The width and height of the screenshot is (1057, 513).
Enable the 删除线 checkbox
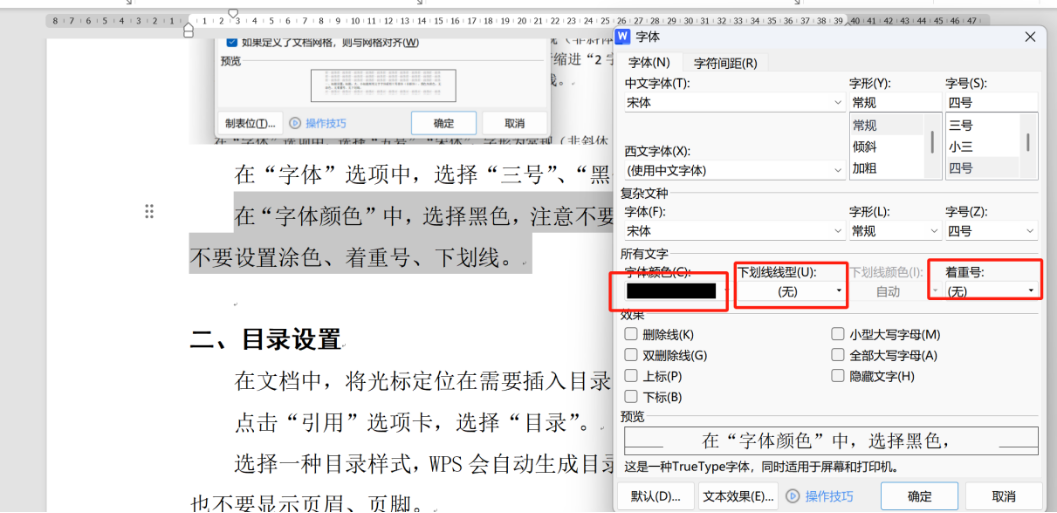(631, 335)
